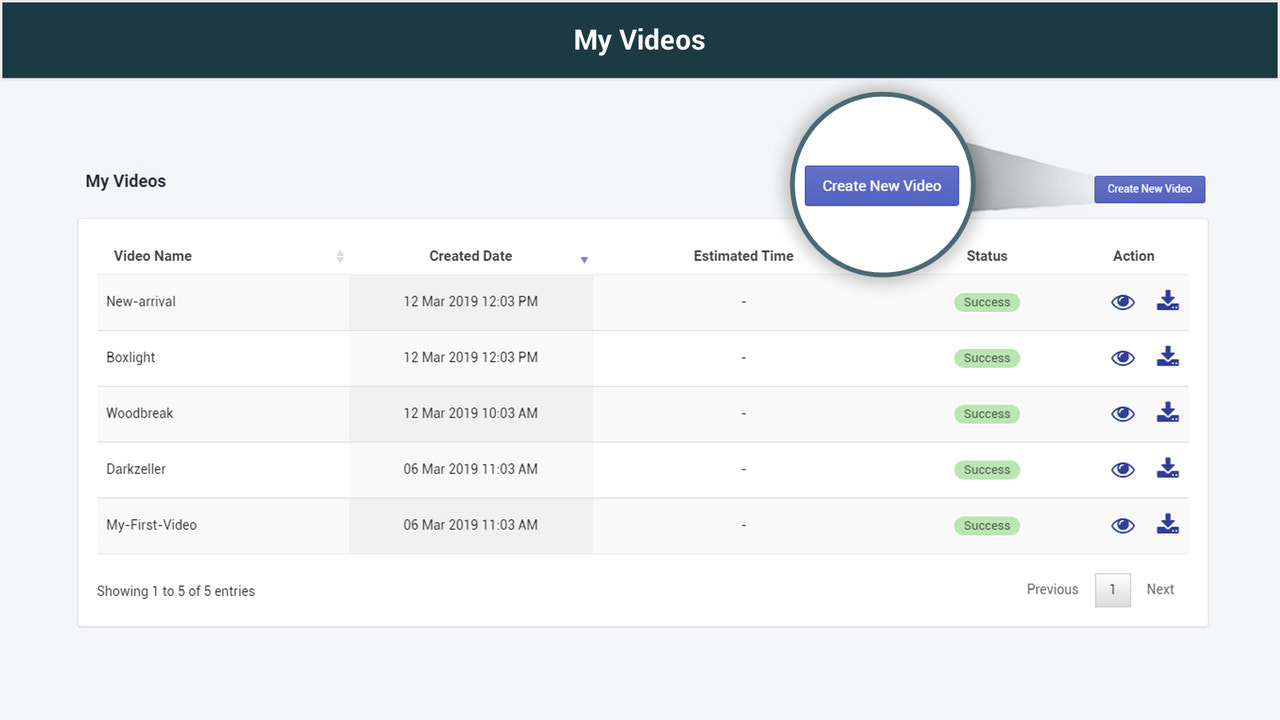Image resolution: width=1280 pixels, height=720 pixels.
Task: Click the Status column header
Action: [x=987, y=256]
